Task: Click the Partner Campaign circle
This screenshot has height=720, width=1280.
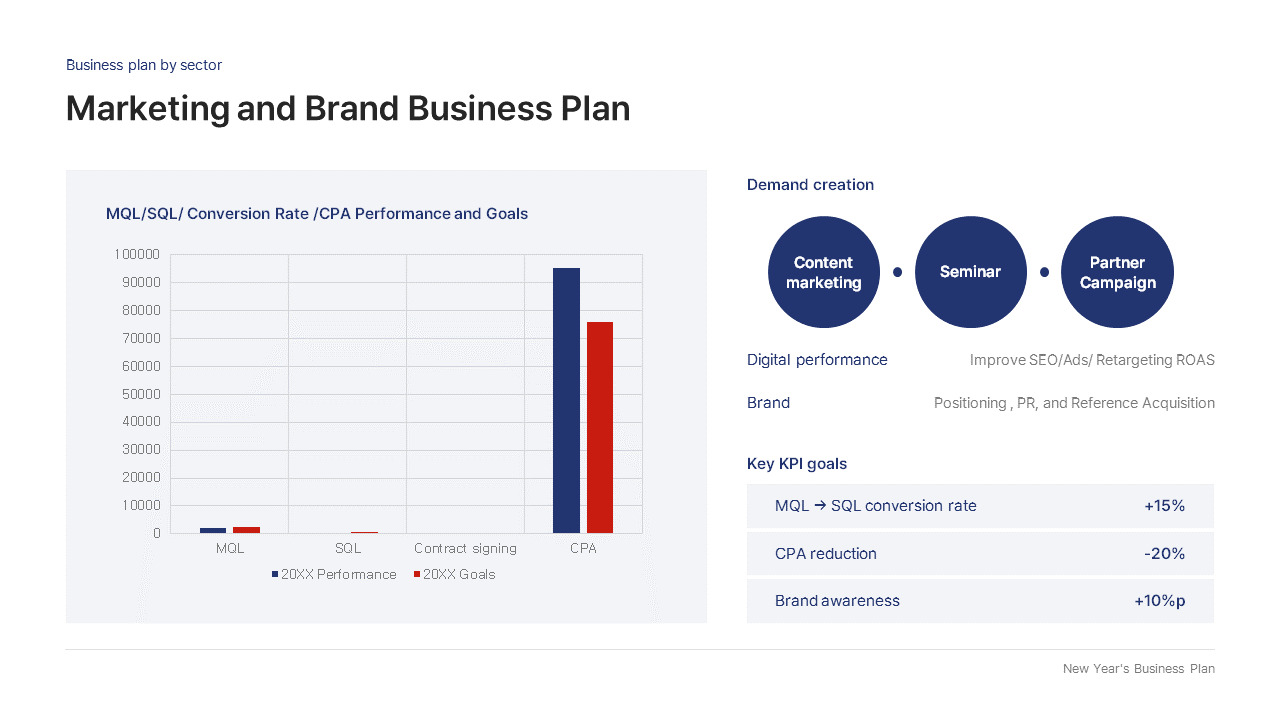Action: 1117,272
